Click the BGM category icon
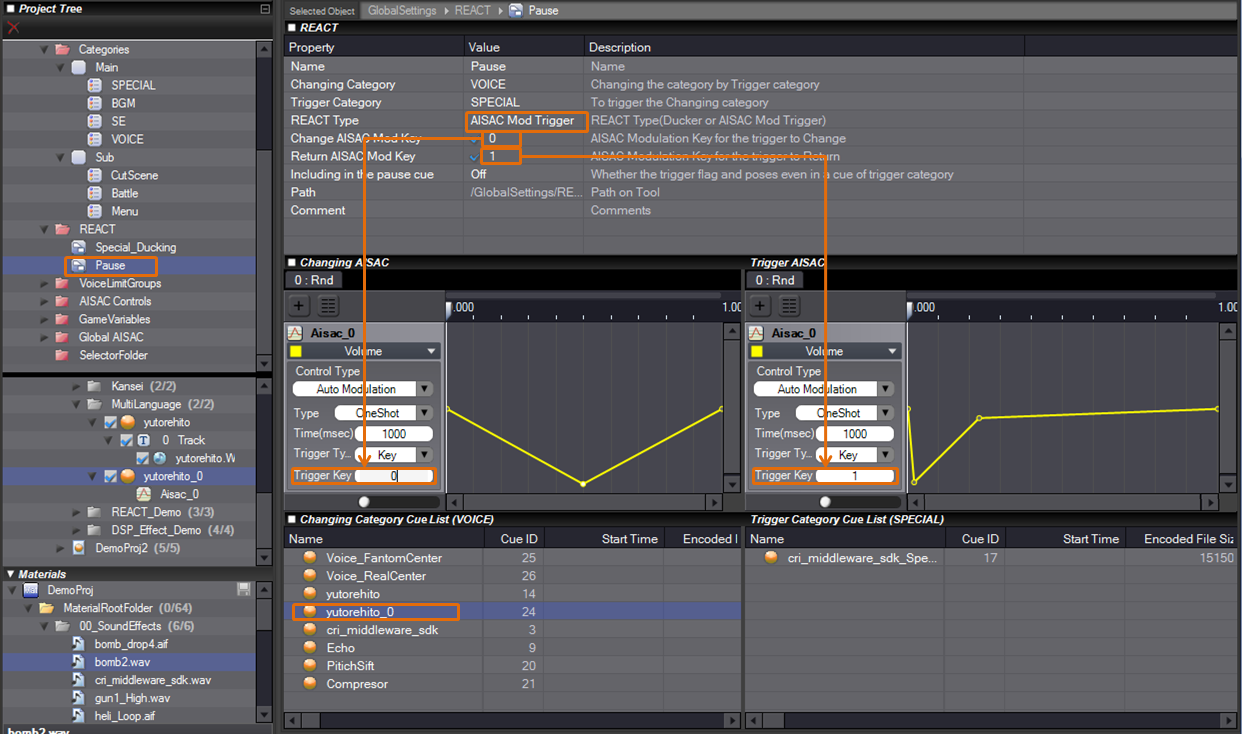1242x734 pixels. pyautogui.click(x=95, y=103)
